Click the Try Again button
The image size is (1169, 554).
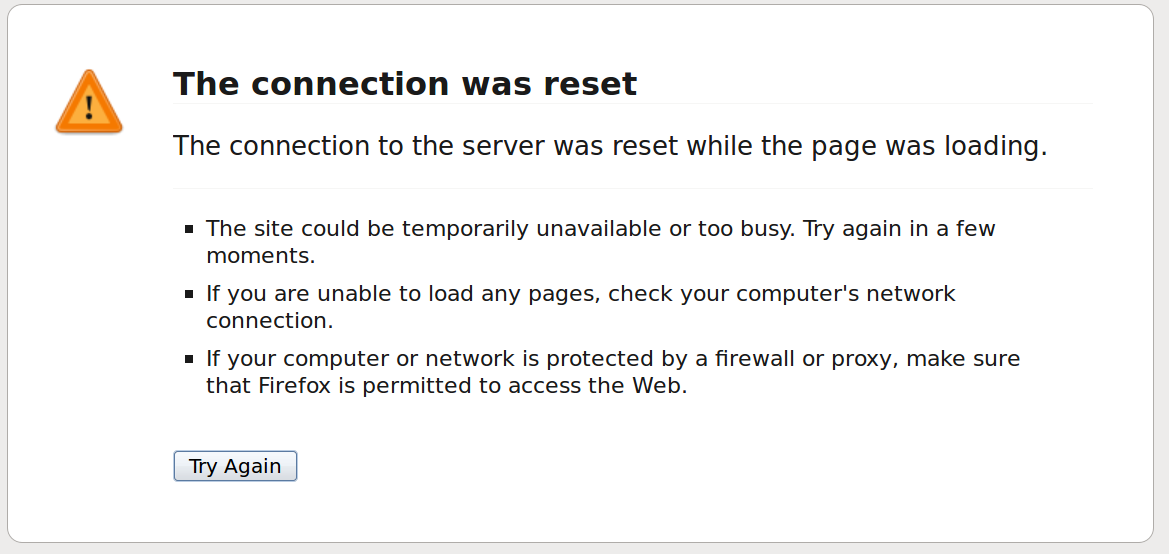pos(235,466)
